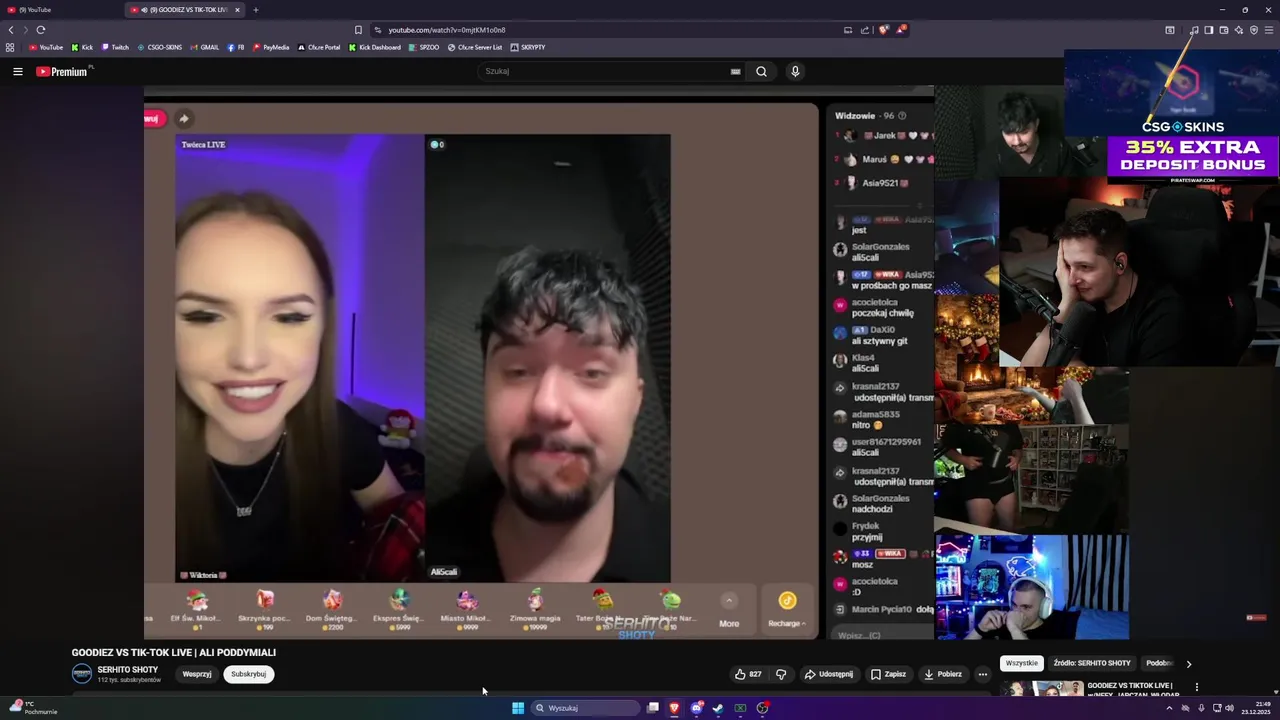Select the Źródło: SERHITO SHOTY chip
Image resolution: width=1280 pixels, height=720 pixels.
1092,663
